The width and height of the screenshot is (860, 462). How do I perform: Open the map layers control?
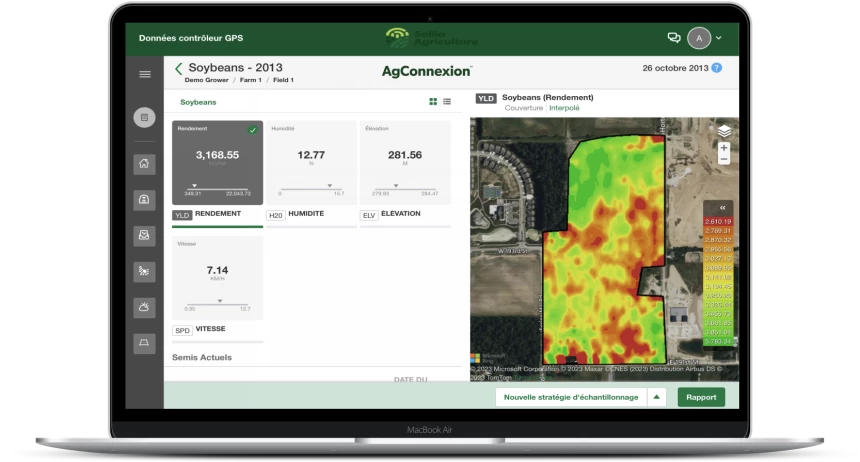click(x=724, y=131)
